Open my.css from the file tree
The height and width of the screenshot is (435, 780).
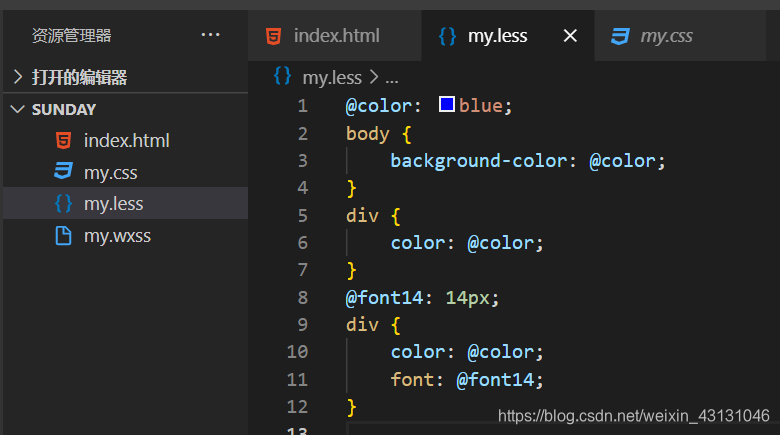coord(125,172)
